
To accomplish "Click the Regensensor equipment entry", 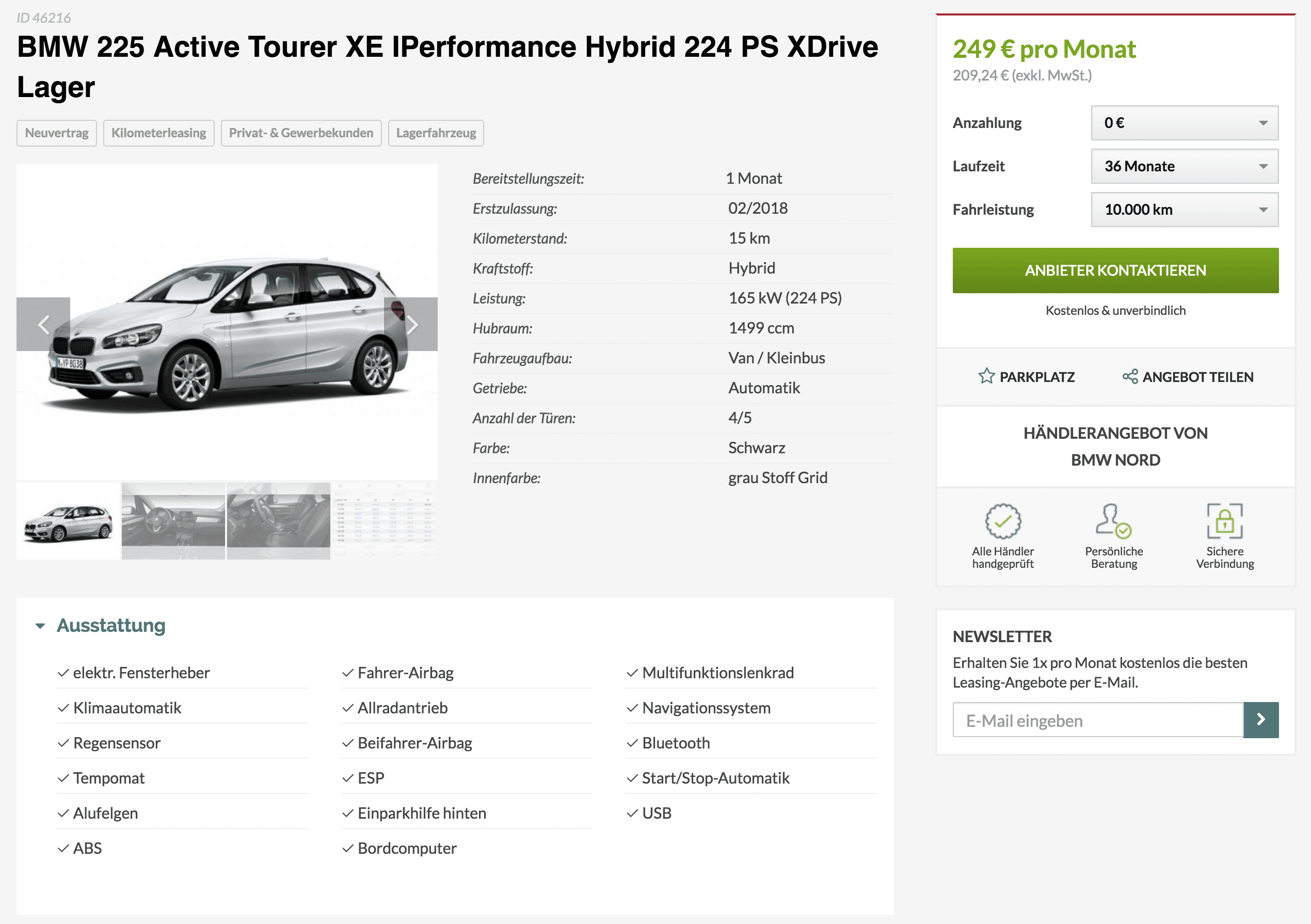I will pyautogui.click(x=117, y=743).
